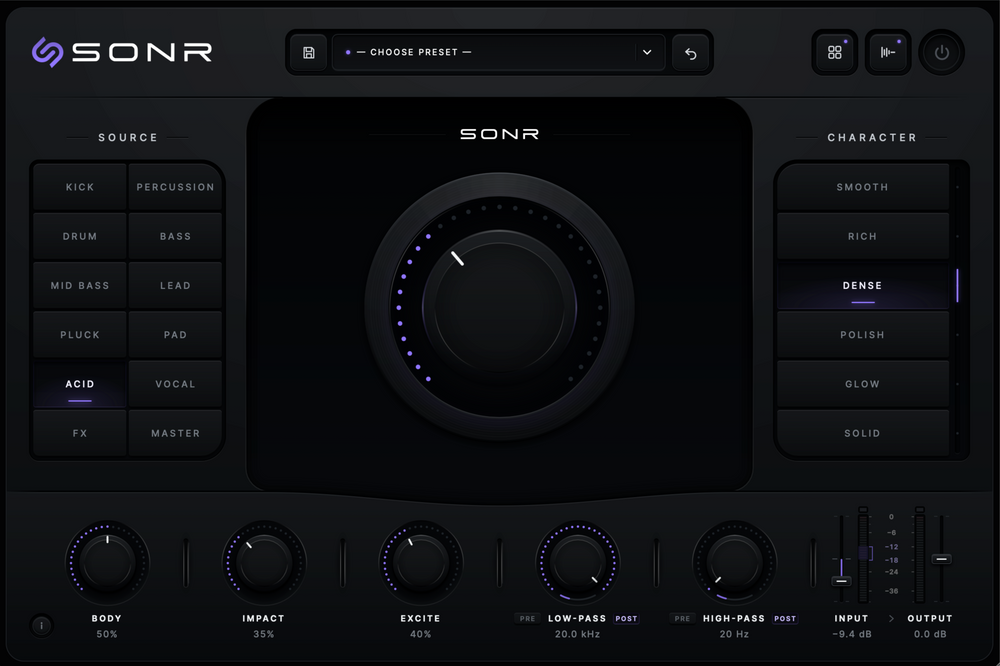Select the Smooth character

[862, 187]
